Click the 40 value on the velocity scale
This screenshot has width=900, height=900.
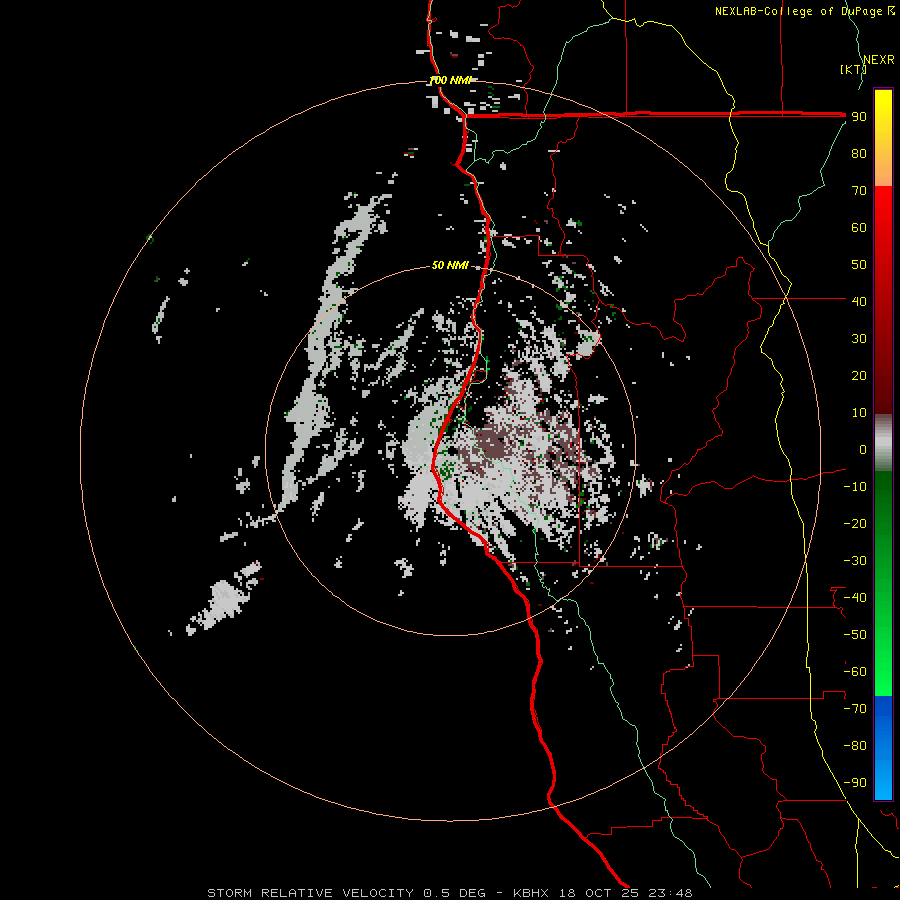click(x=859, y=301)
